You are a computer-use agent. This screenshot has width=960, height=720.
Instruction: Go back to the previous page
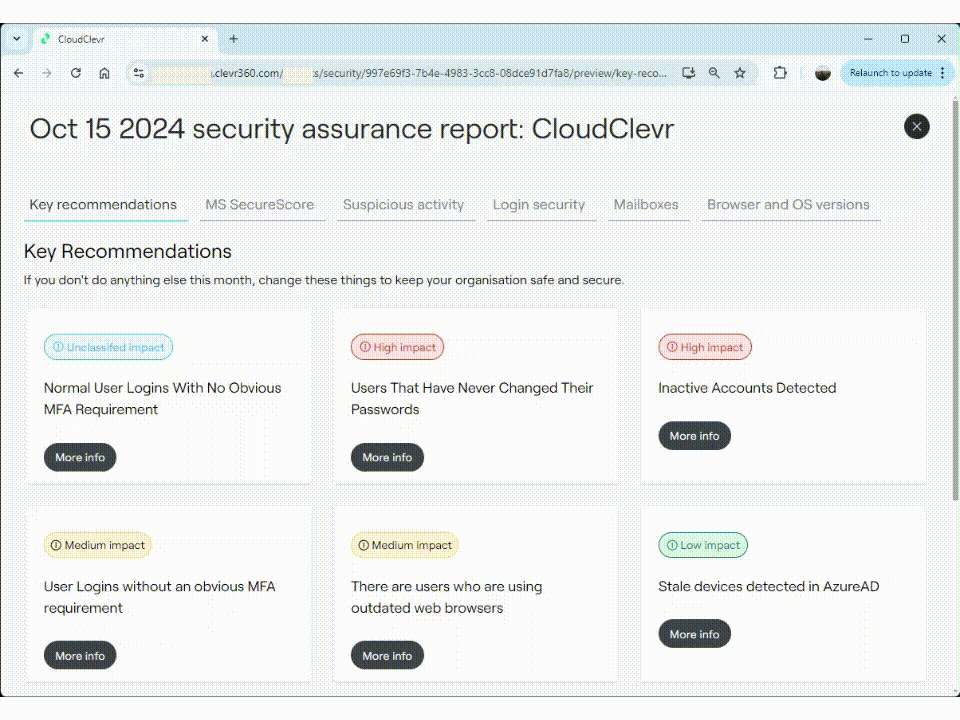(18, 73)
